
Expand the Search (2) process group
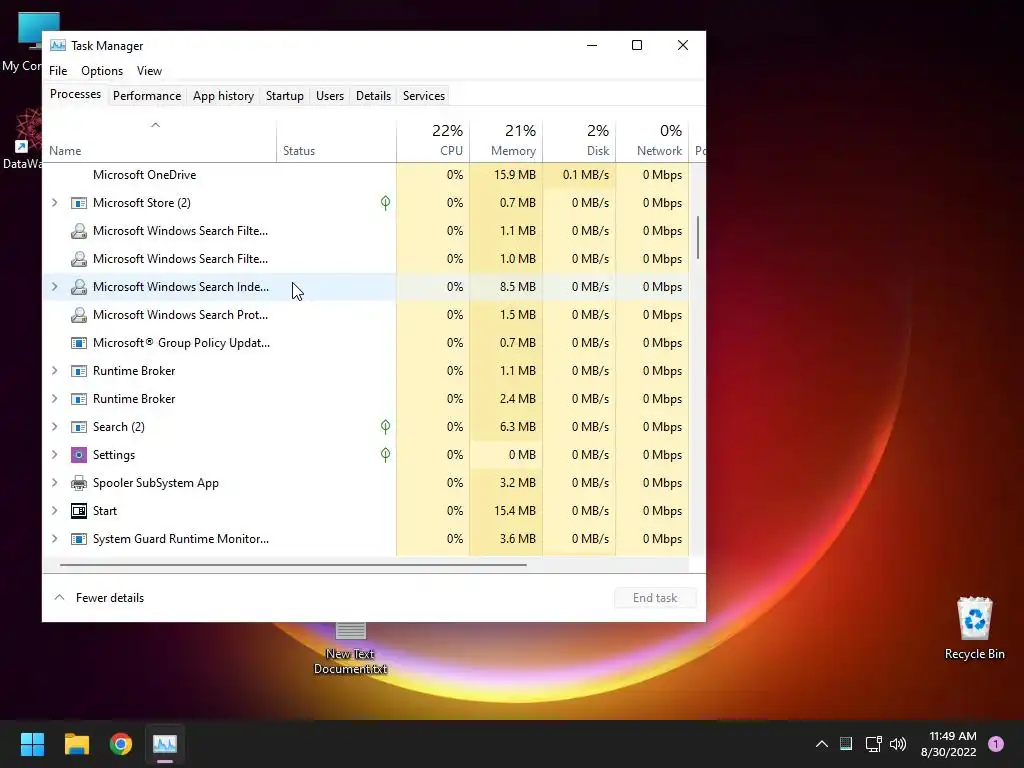(55, 427)
